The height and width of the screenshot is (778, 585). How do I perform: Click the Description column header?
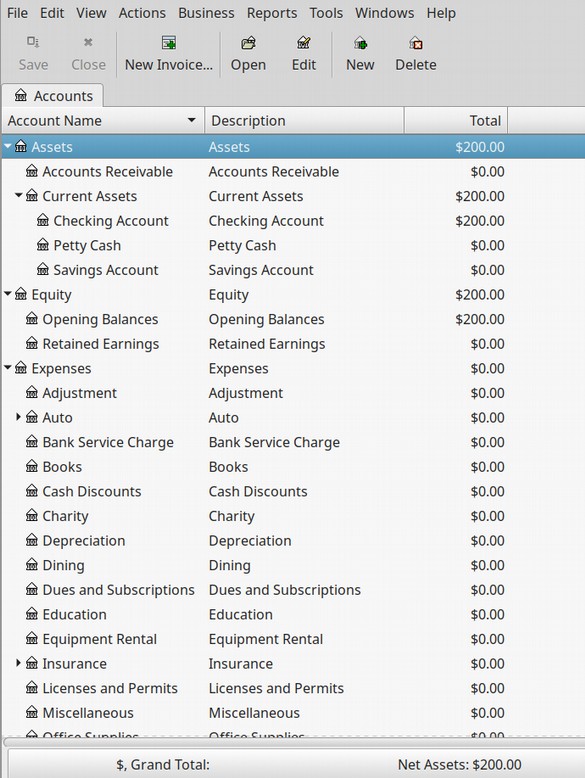coord(304,121)
